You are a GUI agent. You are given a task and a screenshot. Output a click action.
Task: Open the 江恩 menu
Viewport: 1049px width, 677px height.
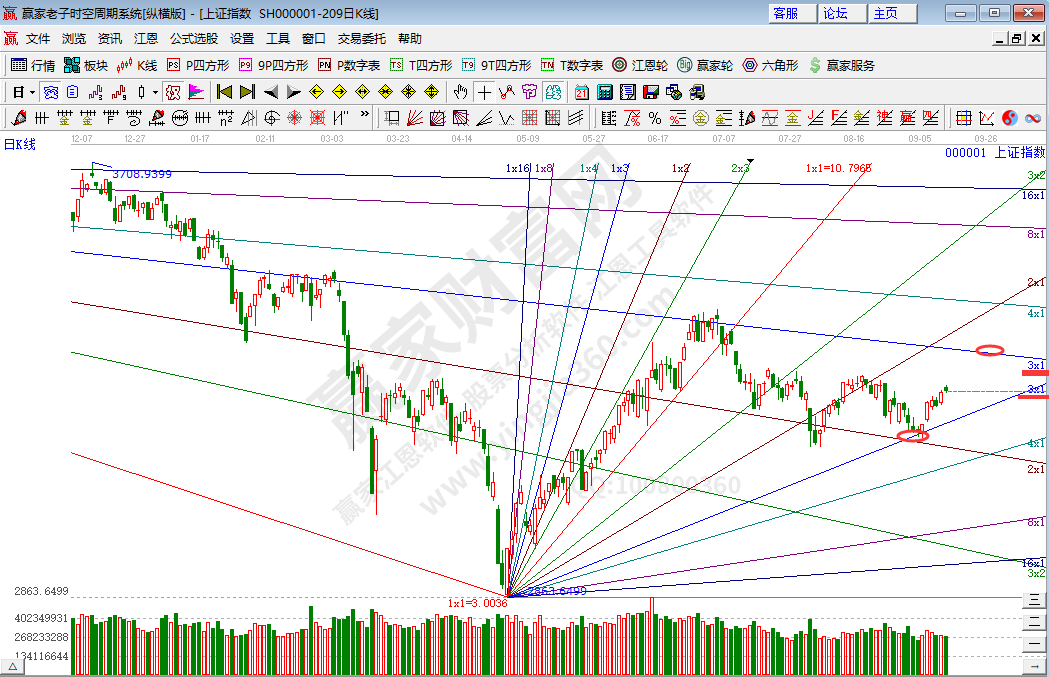click(x=146, y=39)
